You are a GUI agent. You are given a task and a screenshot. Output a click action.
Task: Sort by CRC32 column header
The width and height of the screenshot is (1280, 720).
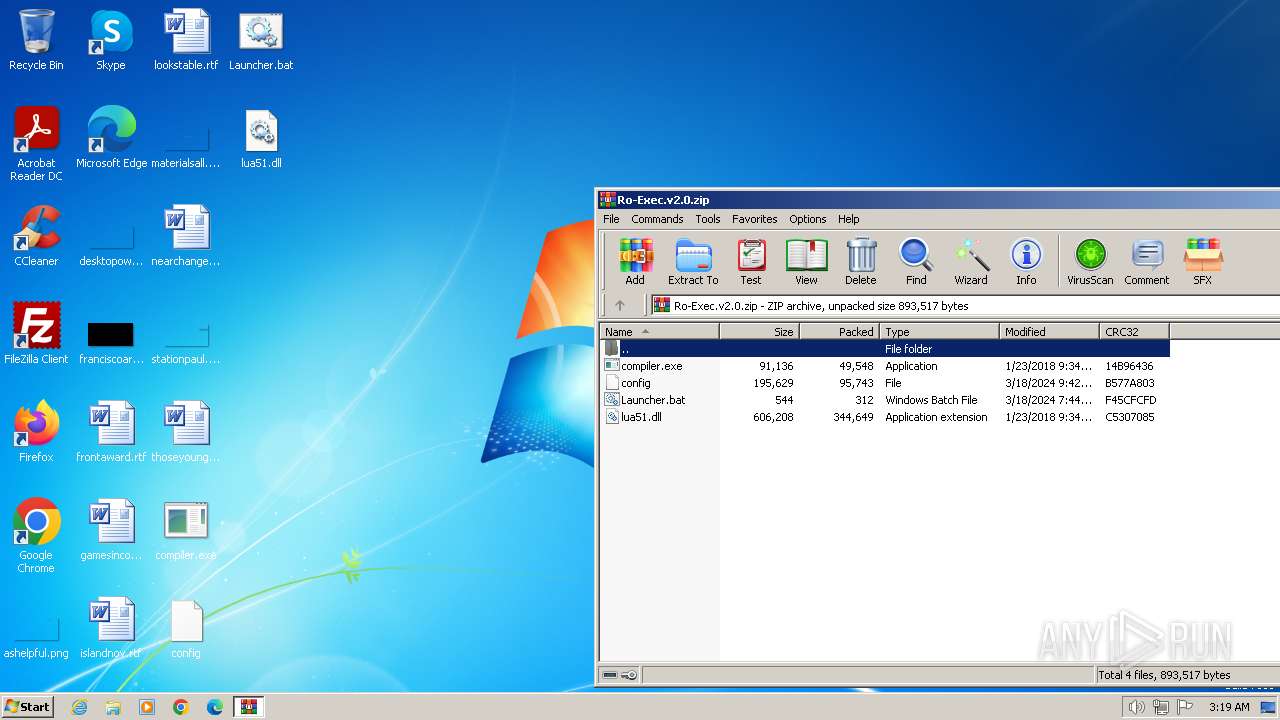tap(1134, 332)
